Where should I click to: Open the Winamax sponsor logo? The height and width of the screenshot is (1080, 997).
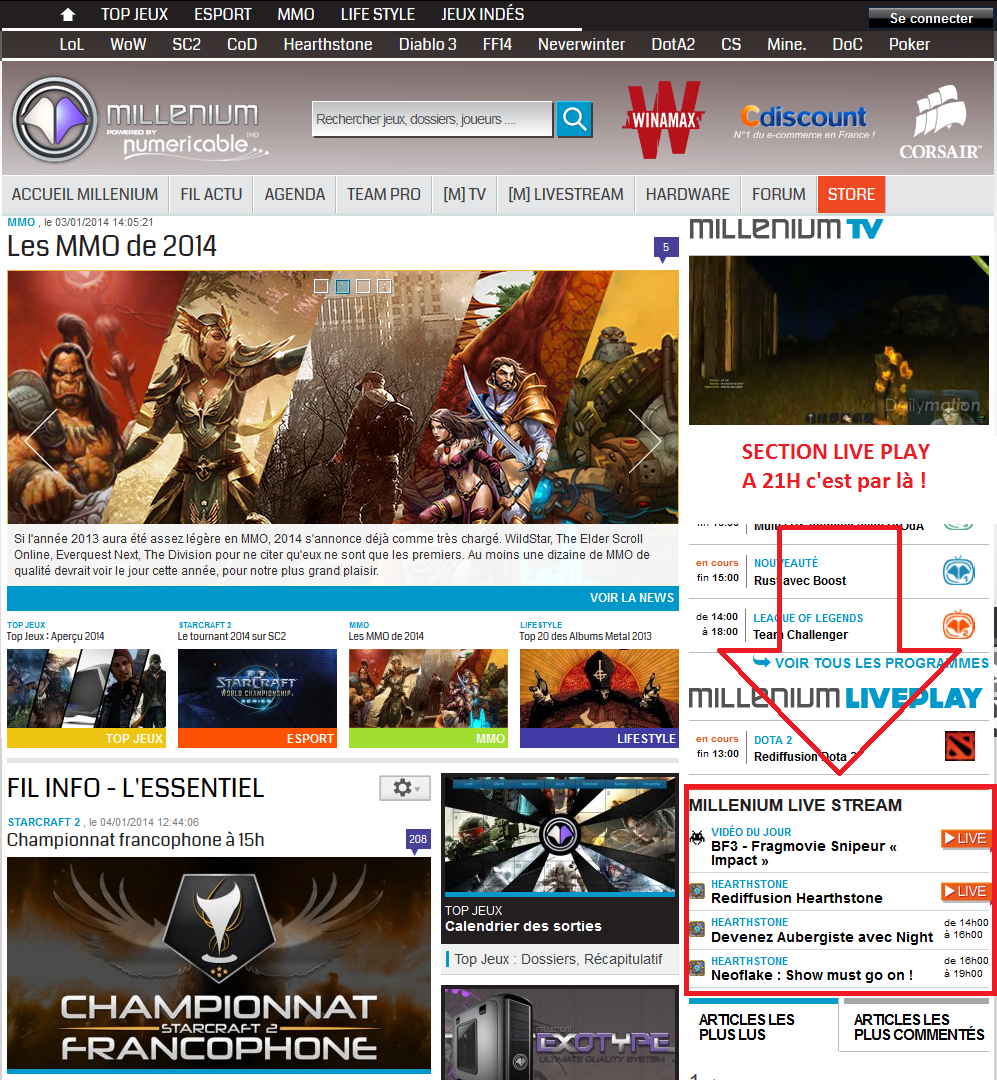pos(663,119)
